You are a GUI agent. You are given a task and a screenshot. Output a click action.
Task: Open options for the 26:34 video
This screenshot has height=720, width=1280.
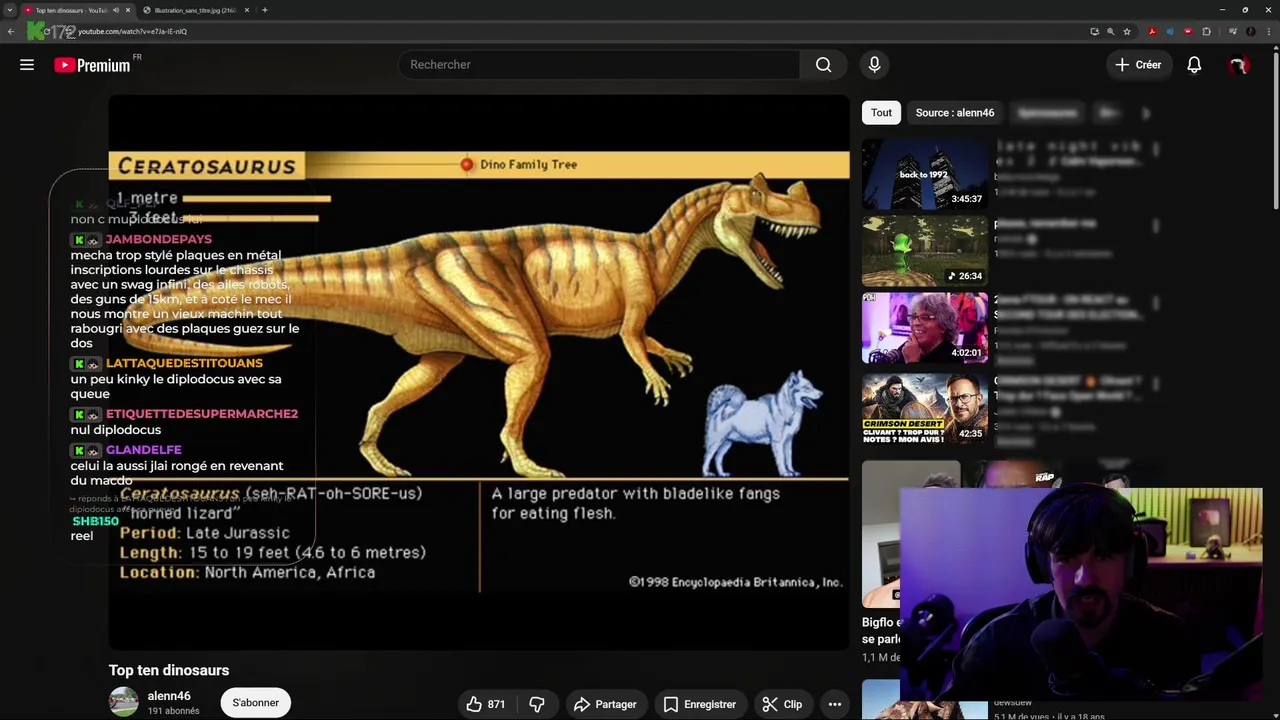[x=1156, y=227]
